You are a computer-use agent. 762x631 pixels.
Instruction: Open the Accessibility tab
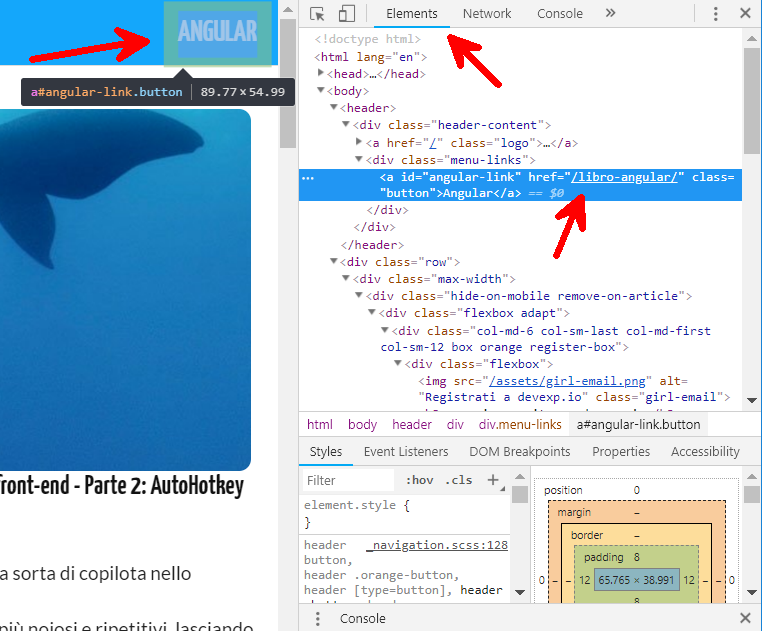tap(705, 452)
